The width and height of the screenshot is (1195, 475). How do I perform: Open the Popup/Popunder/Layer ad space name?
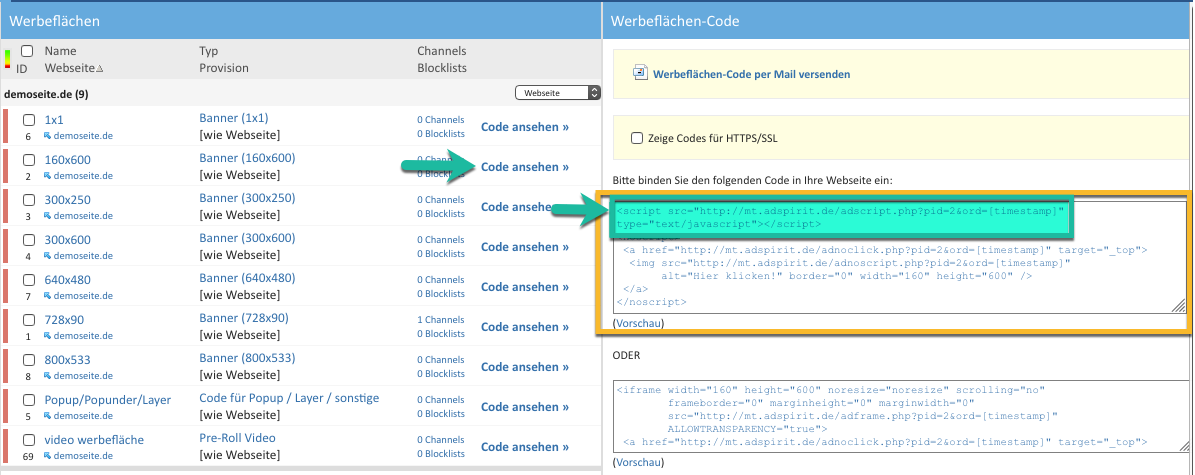point(107,400)
